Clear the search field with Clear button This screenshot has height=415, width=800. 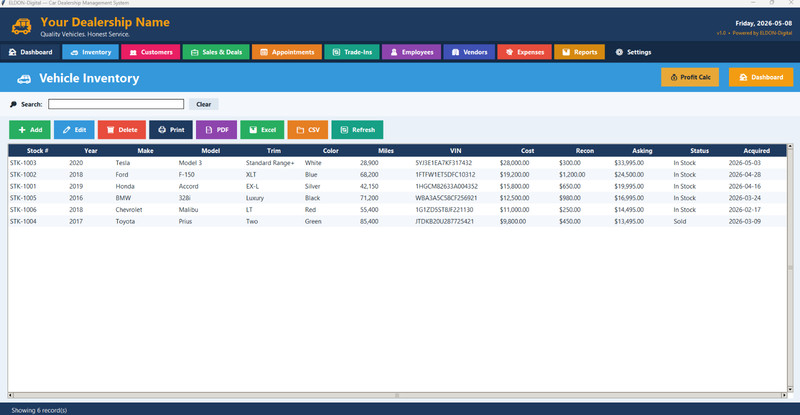click(204, 104)
